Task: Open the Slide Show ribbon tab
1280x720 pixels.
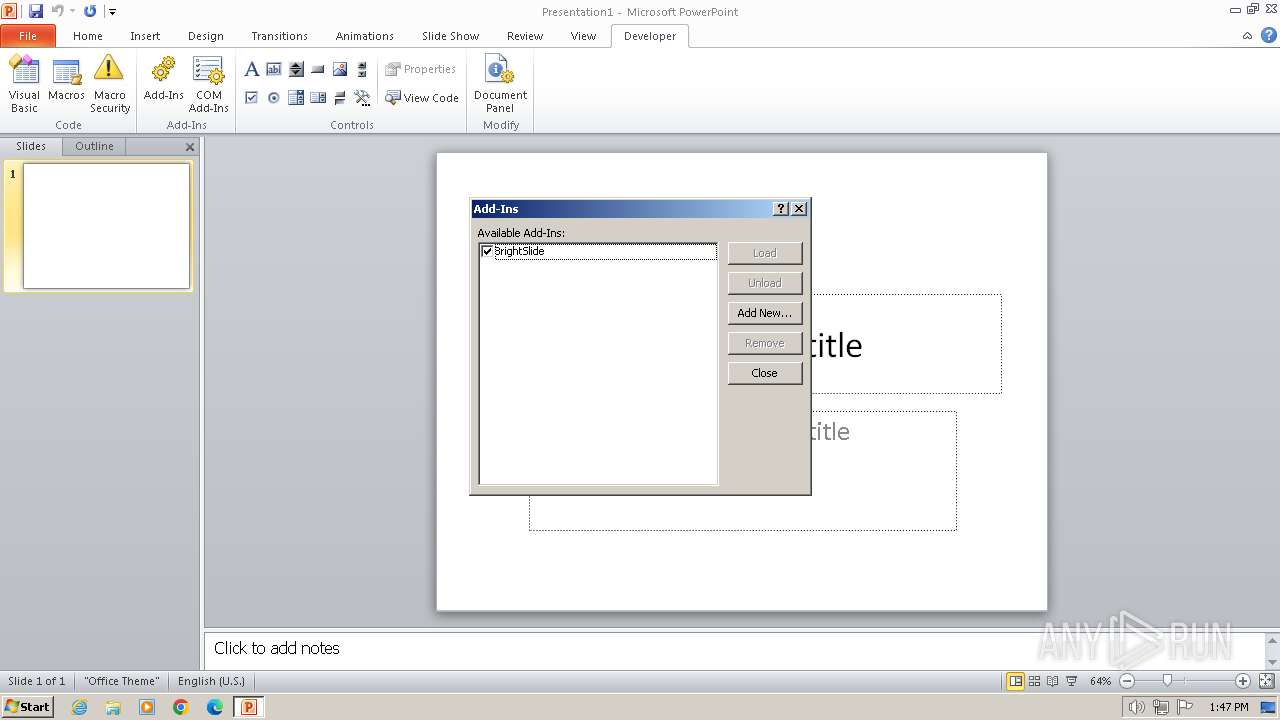Action: tap(451, 36)
